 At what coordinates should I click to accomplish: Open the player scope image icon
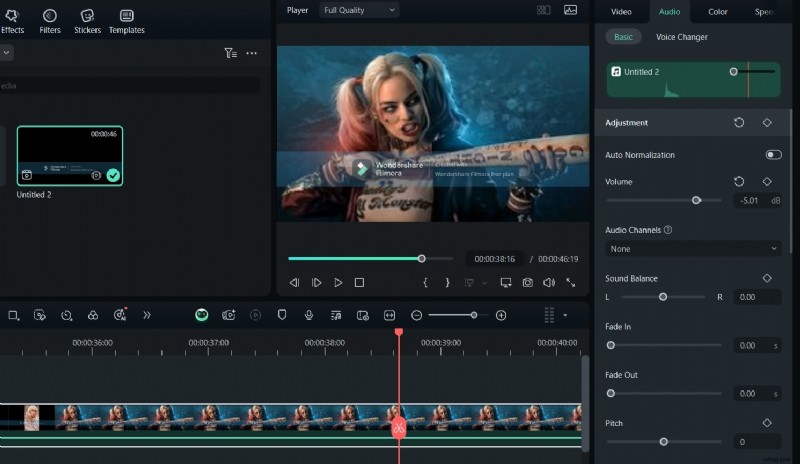(x=570, y=10)
